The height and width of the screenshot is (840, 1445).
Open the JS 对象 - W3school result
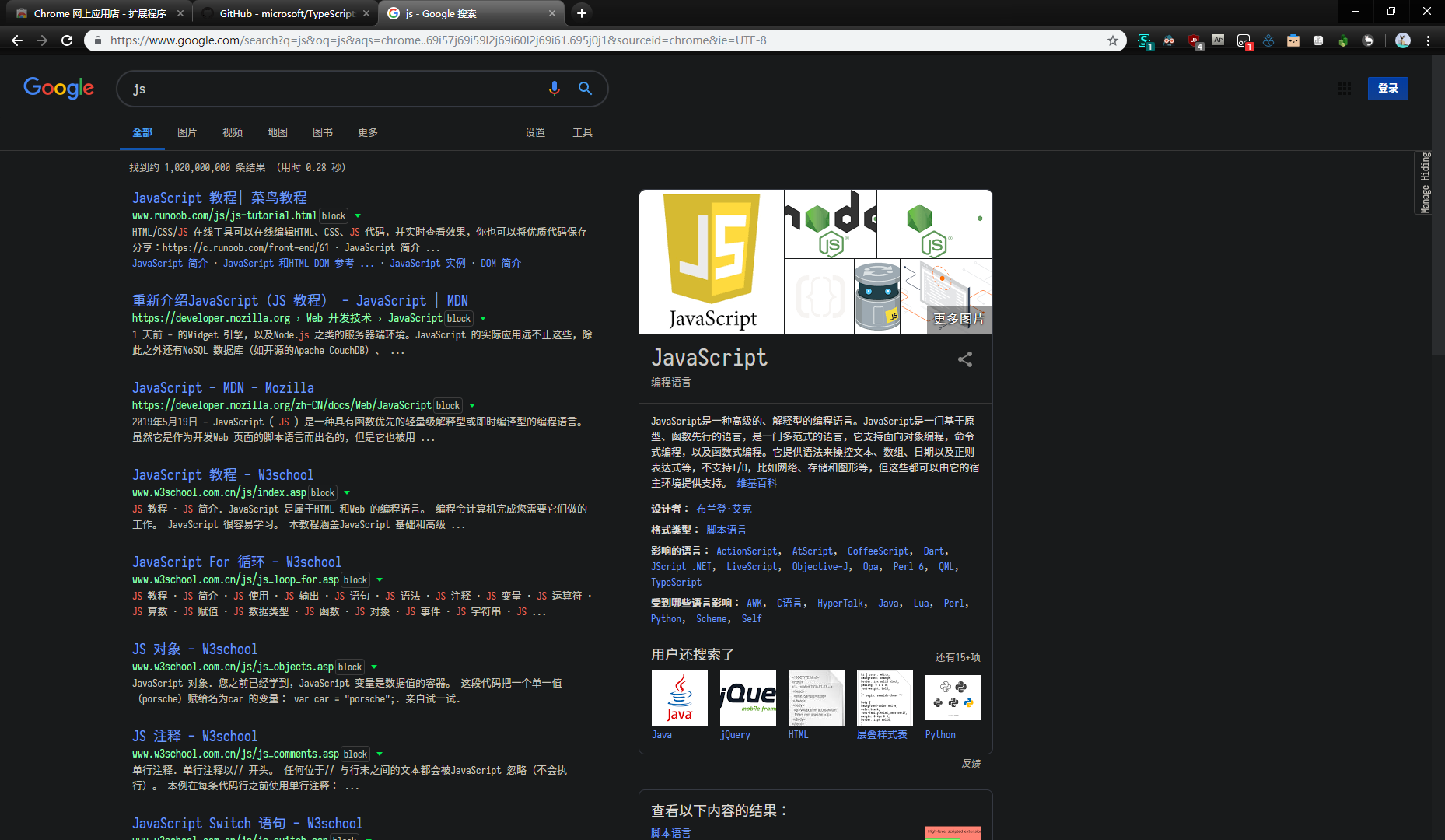point(194,649)
